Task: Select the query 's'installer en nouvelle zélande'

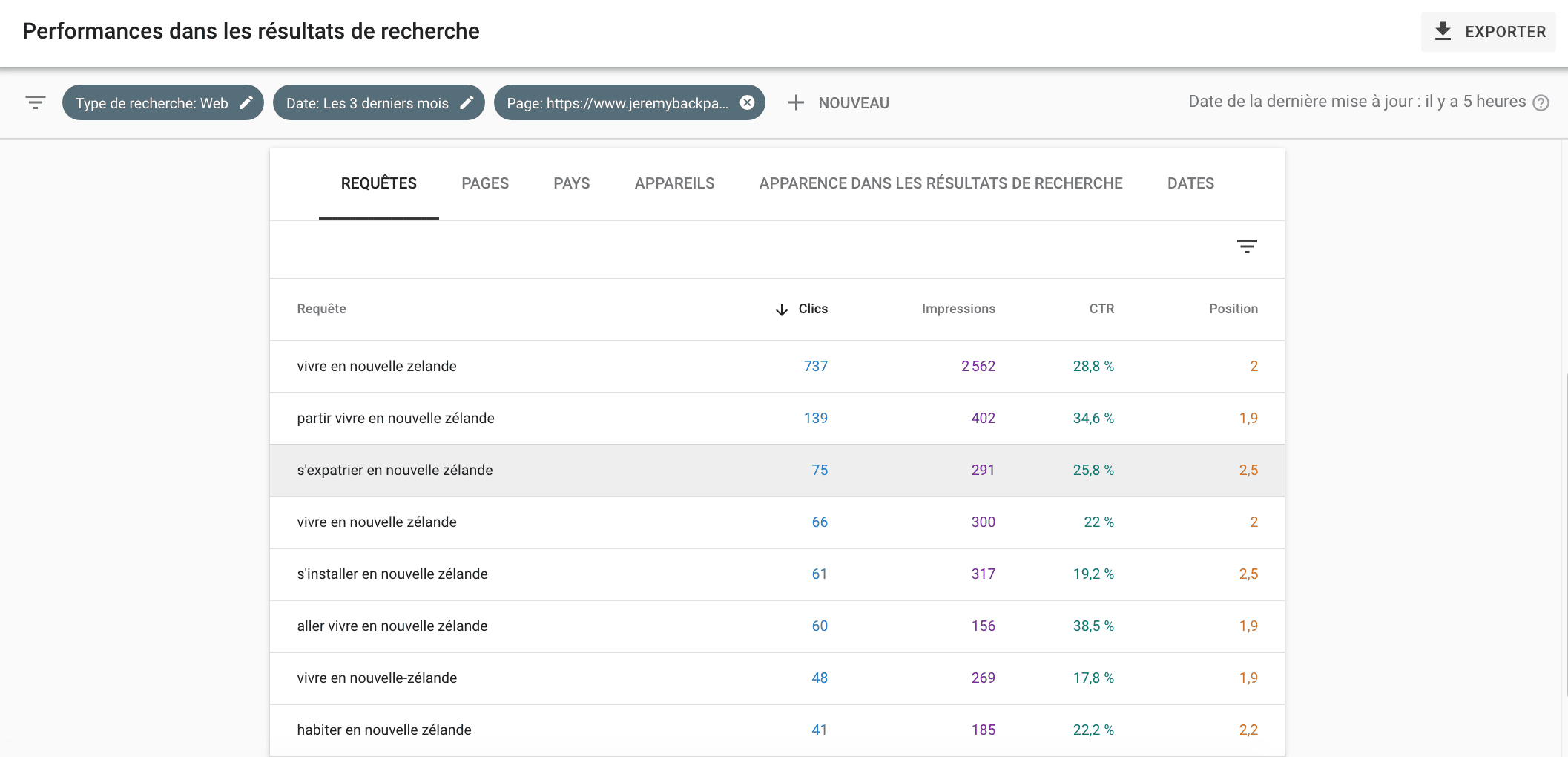Action: pyautogui.click(x=392, y=574)
